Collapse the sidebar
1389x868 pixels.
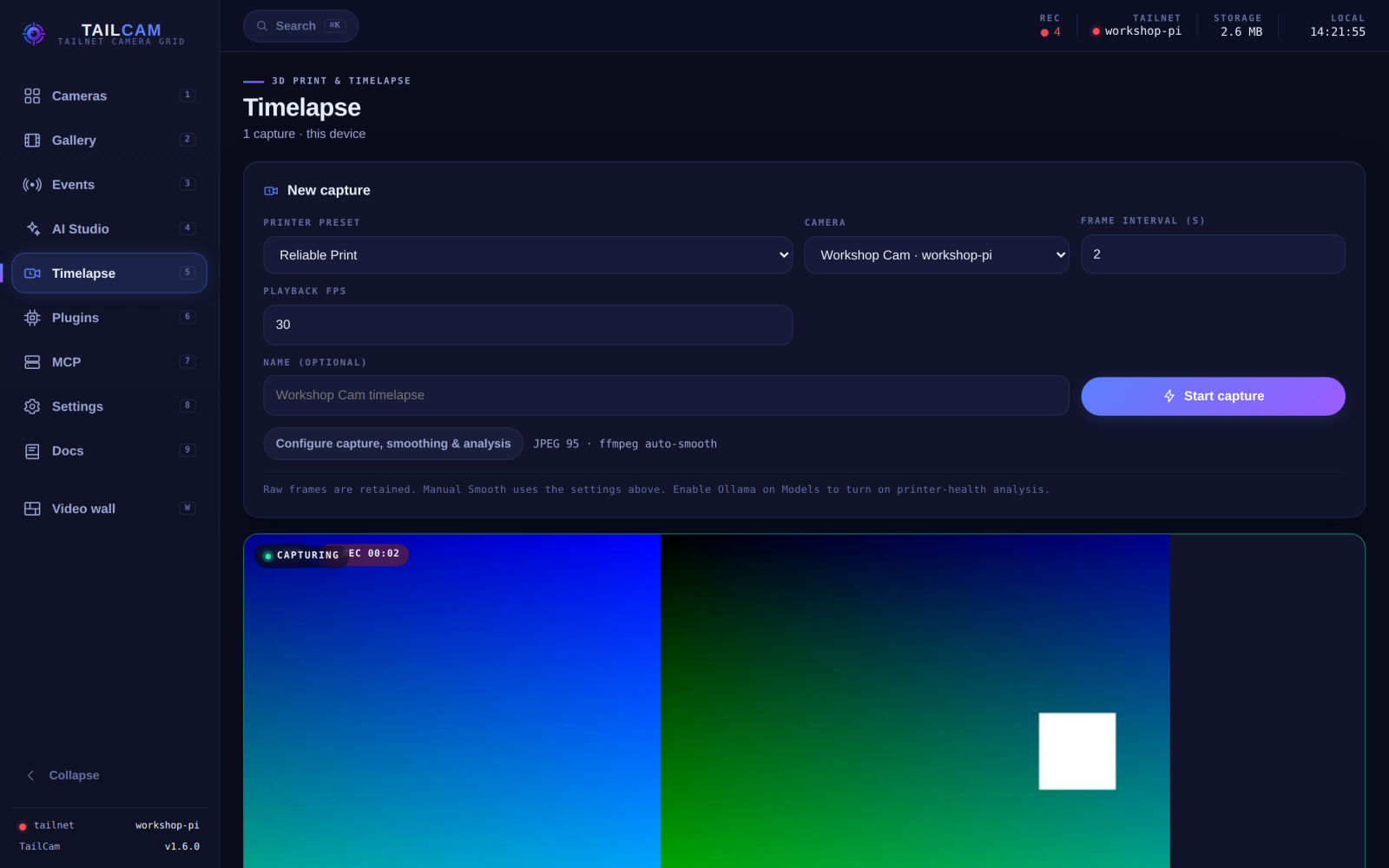[109, 775]
